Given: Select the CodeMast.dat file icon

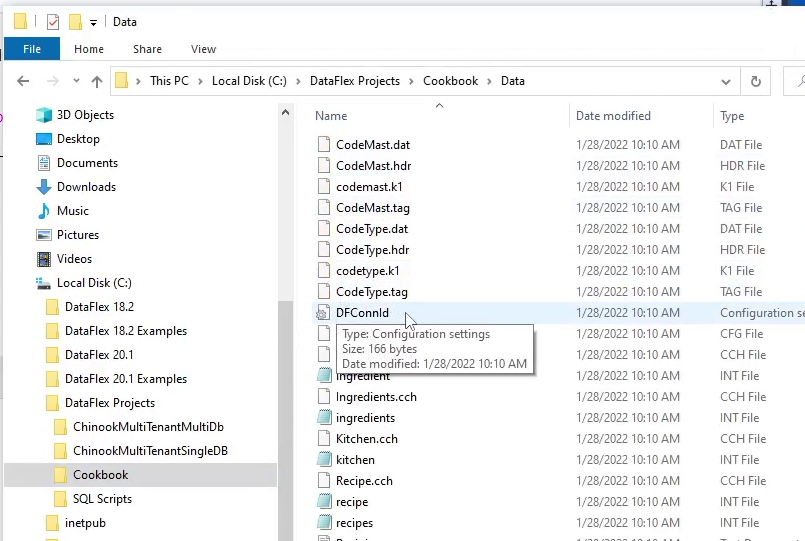Looking at the screenshot, I should click(x=323, y=145).
